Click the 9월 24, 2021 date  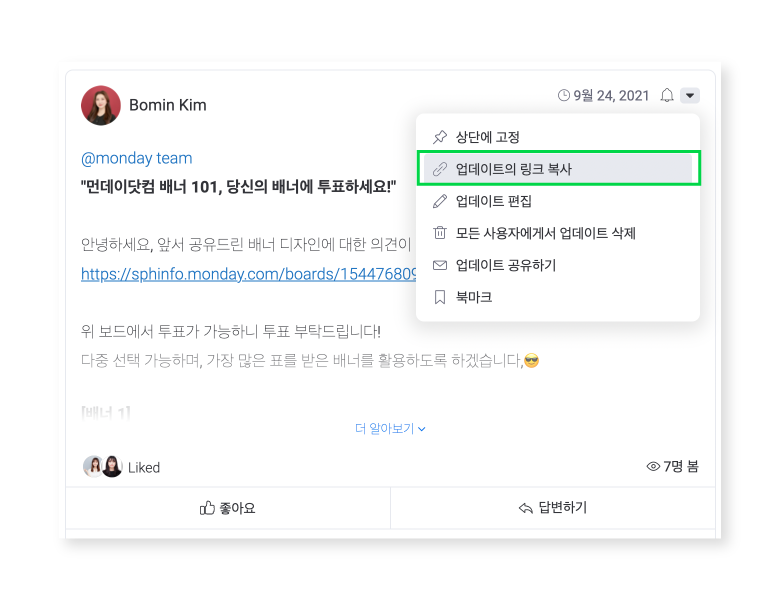click(x=611, y=96)
